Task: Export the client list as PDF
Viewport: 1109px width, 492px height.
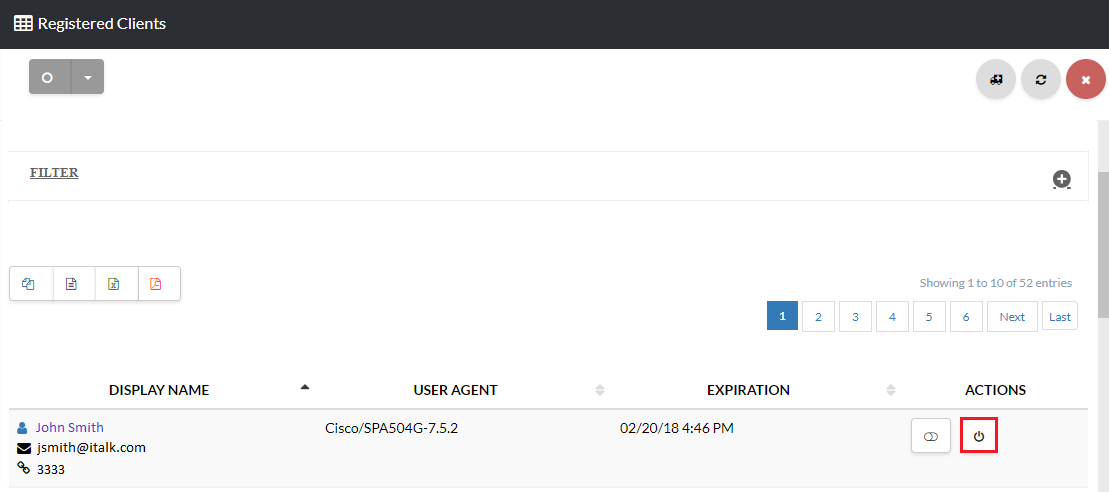Action: (156, 284)
